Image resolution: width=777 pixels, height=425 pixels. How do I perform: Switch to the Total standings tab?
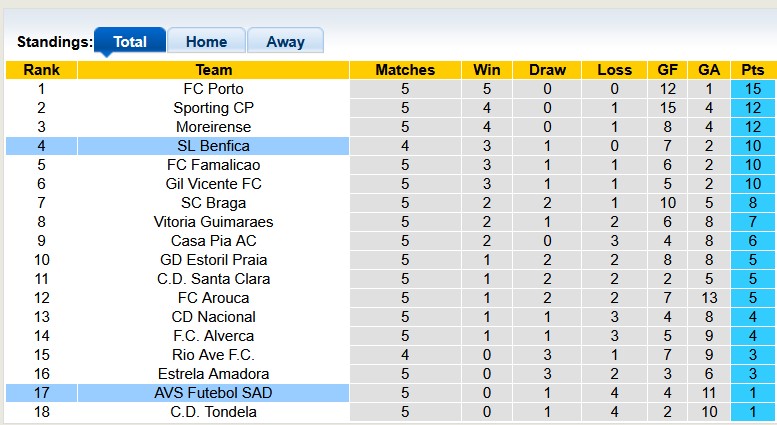click(130, 41)
